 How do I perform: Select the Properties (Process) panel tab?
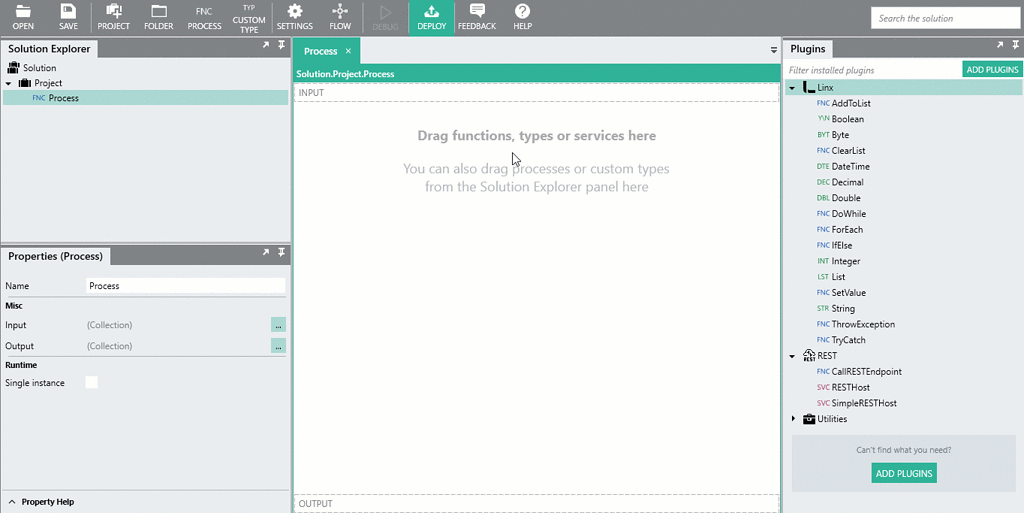[x=56, y=256]
